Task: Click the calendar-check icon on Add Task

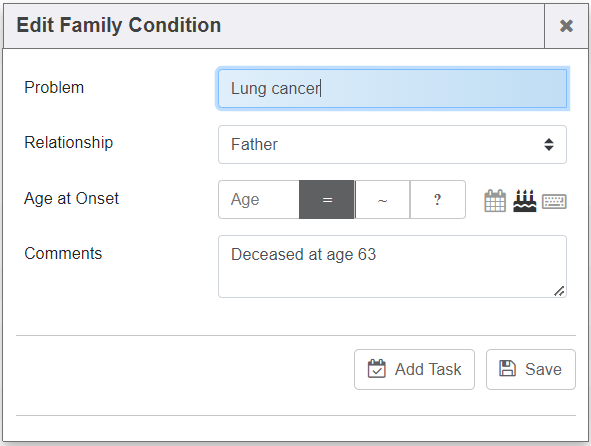Action: [377, 369]
